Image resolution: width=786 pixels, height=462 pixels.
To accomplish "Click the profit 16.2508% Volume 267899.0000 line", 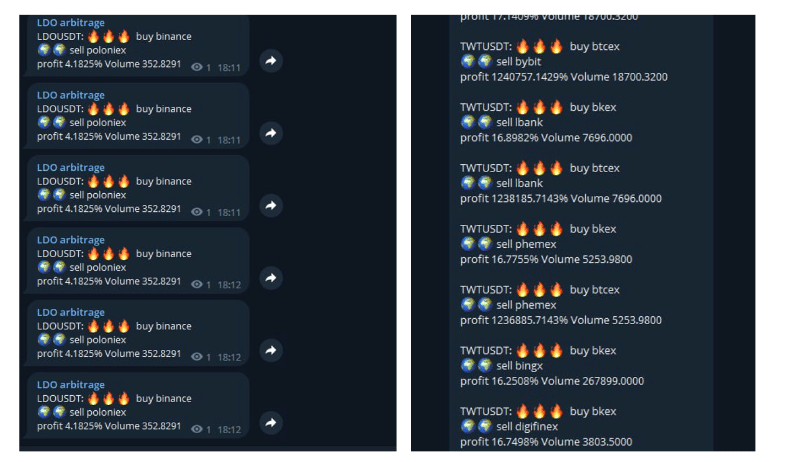I will click(x=552, y=381).
